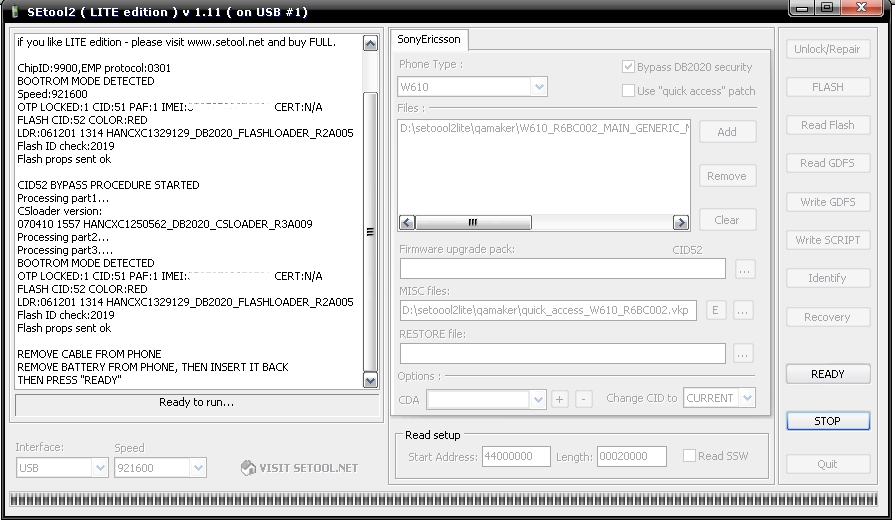Click the Add file button
This screenshot has height=521, width=895.
coord(727,132)
